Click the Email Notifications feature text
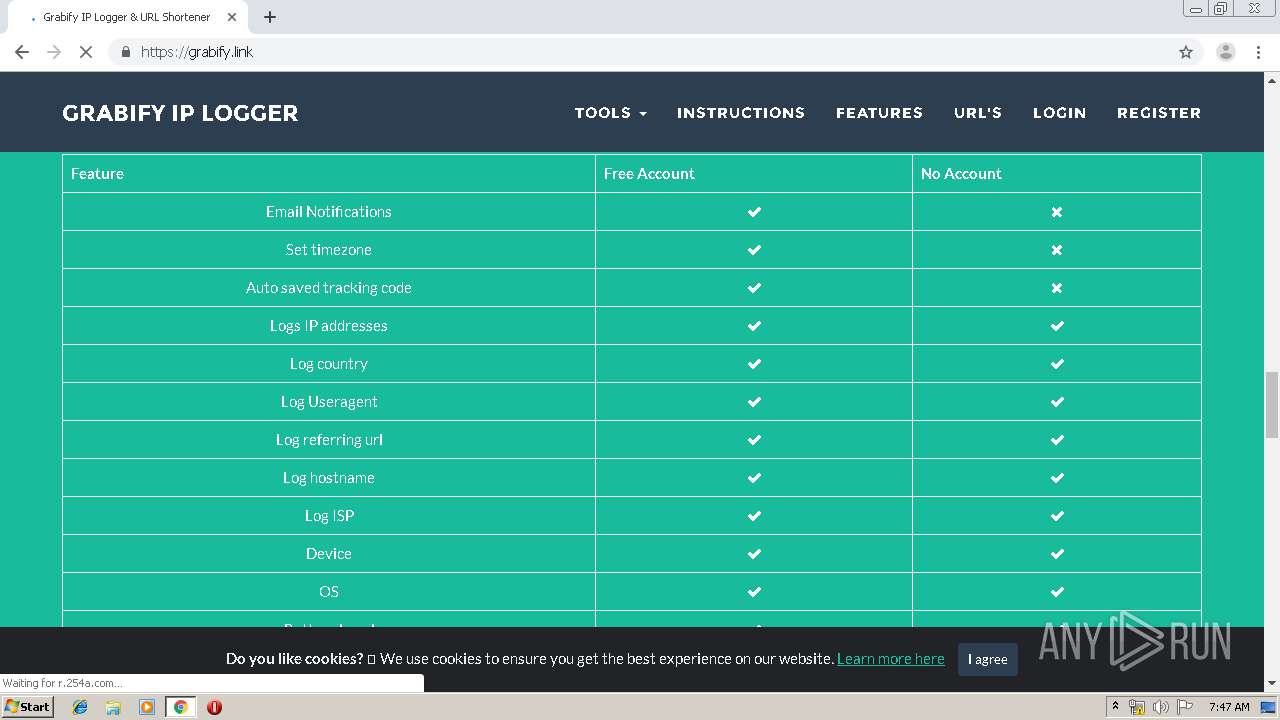Screen dimensions: 1280x720 [329, 212]
